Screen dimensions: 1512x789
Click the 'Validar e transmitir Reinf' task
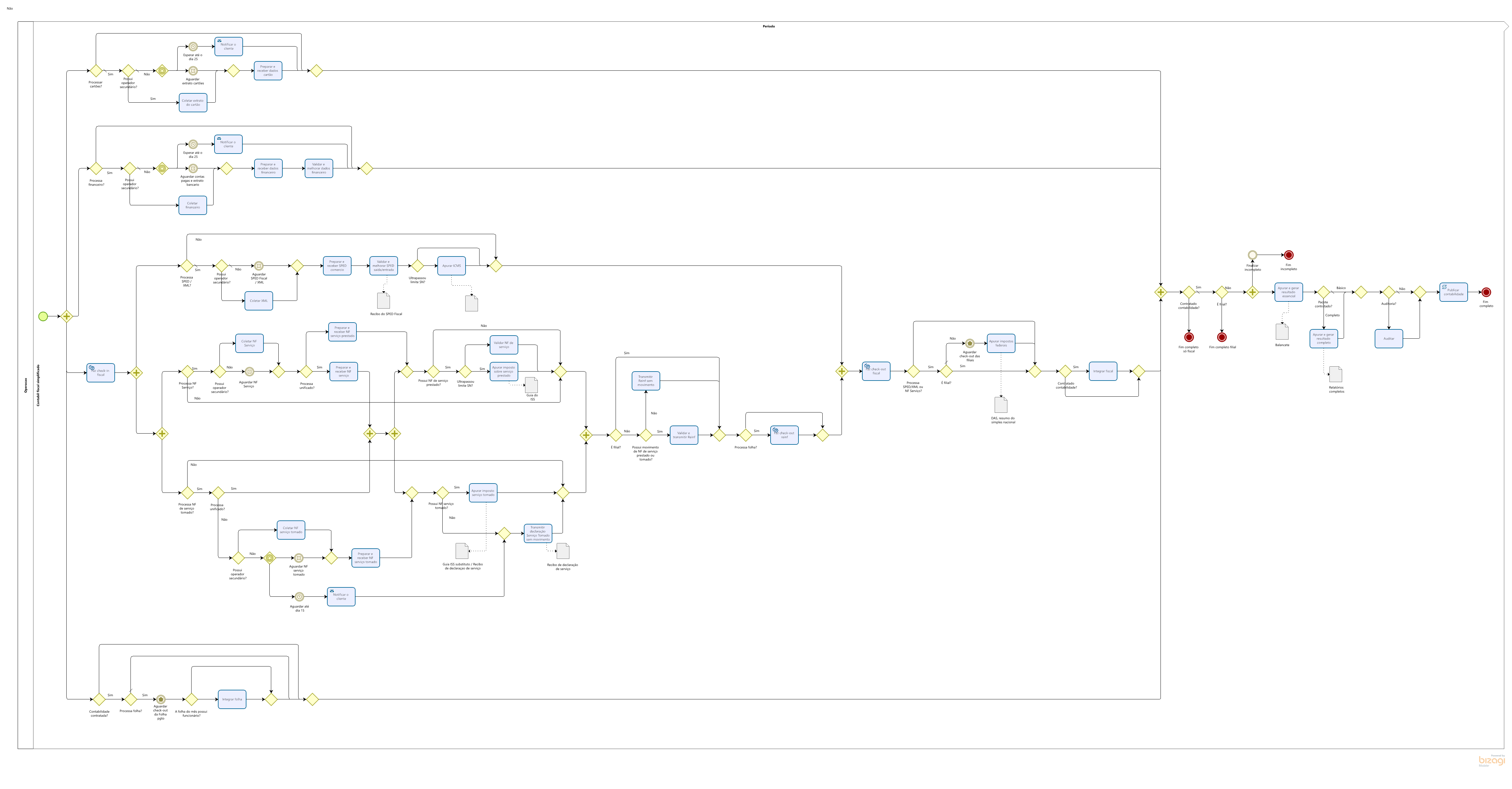click(x=684, y=435)
